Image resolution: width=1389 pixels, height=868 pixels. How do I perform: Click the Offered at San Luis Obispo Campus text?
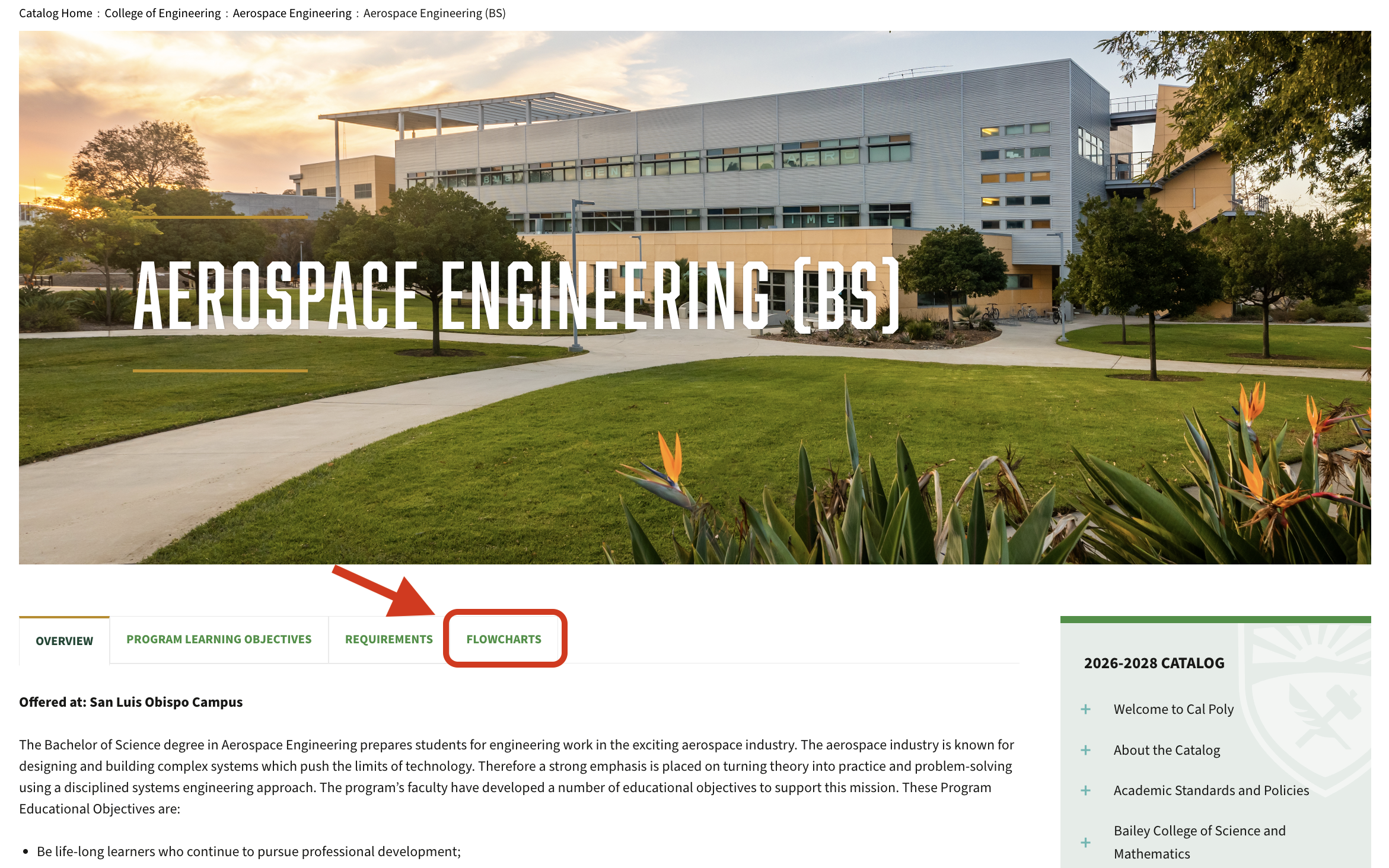130,702
